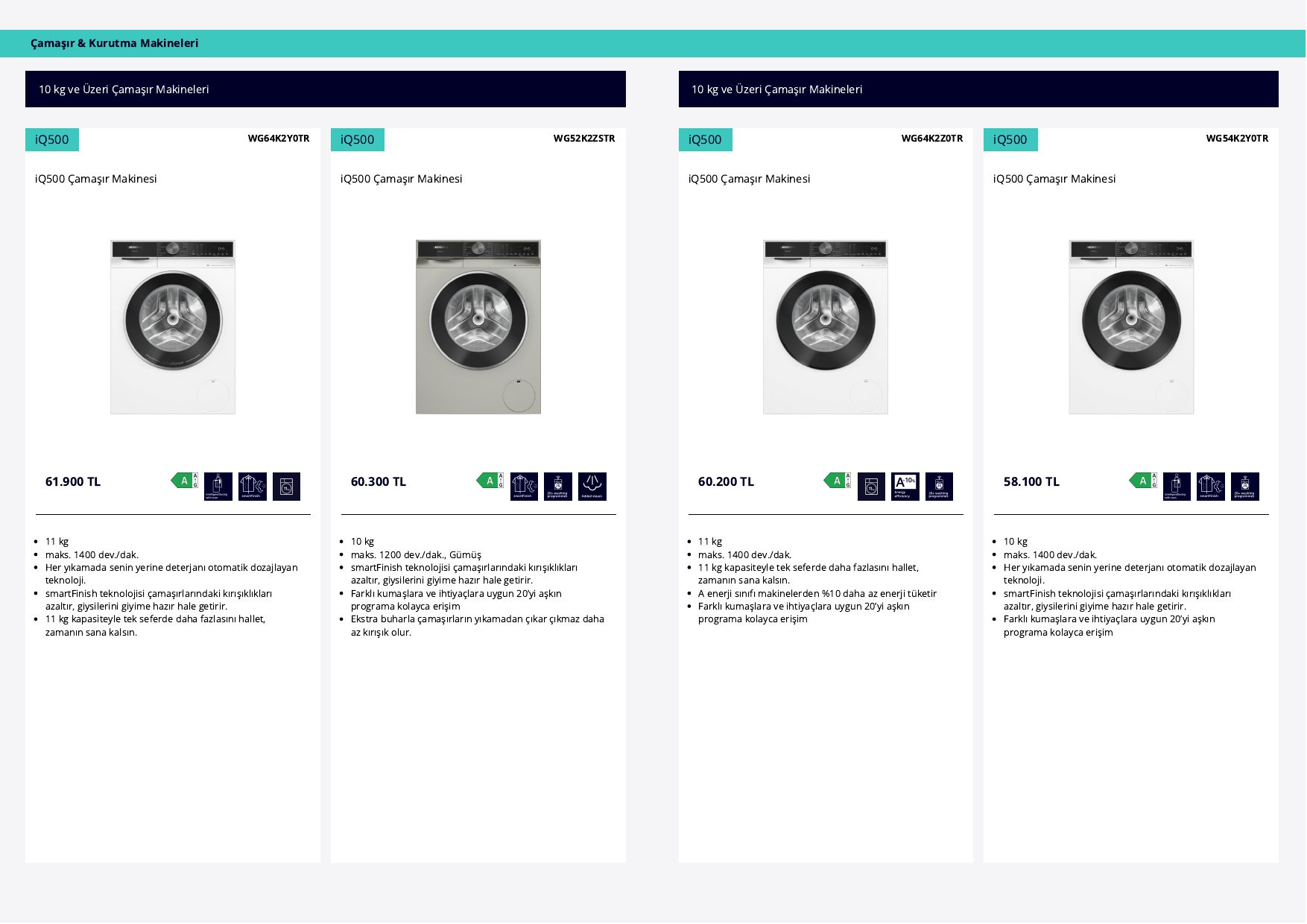This screenshot has height=924, width=1307.
Task: Click iQ500 Çamaşır Makinesi title on WG52K2ZSTR
Action: tap(402, 179)
